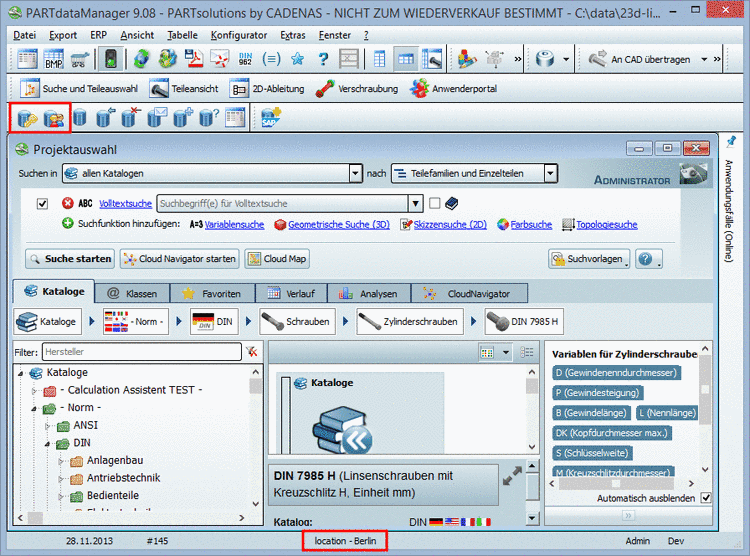Click the database key icon
Image resolution: width=750 pixels, height=556 pixels.
[x=27, y=118]
